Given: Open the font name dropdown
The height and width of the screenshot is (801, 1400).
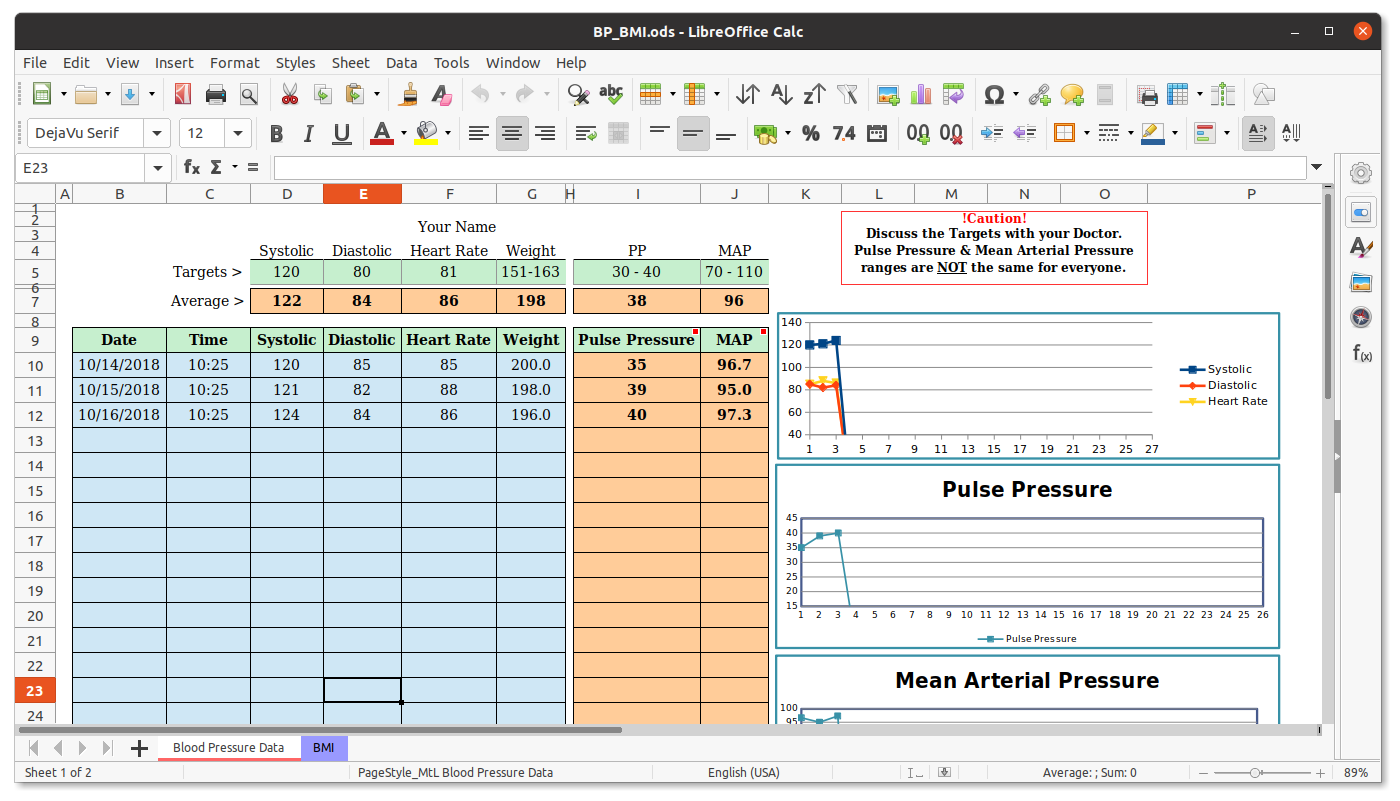Looking at the screenshot, I should (157, 132).
